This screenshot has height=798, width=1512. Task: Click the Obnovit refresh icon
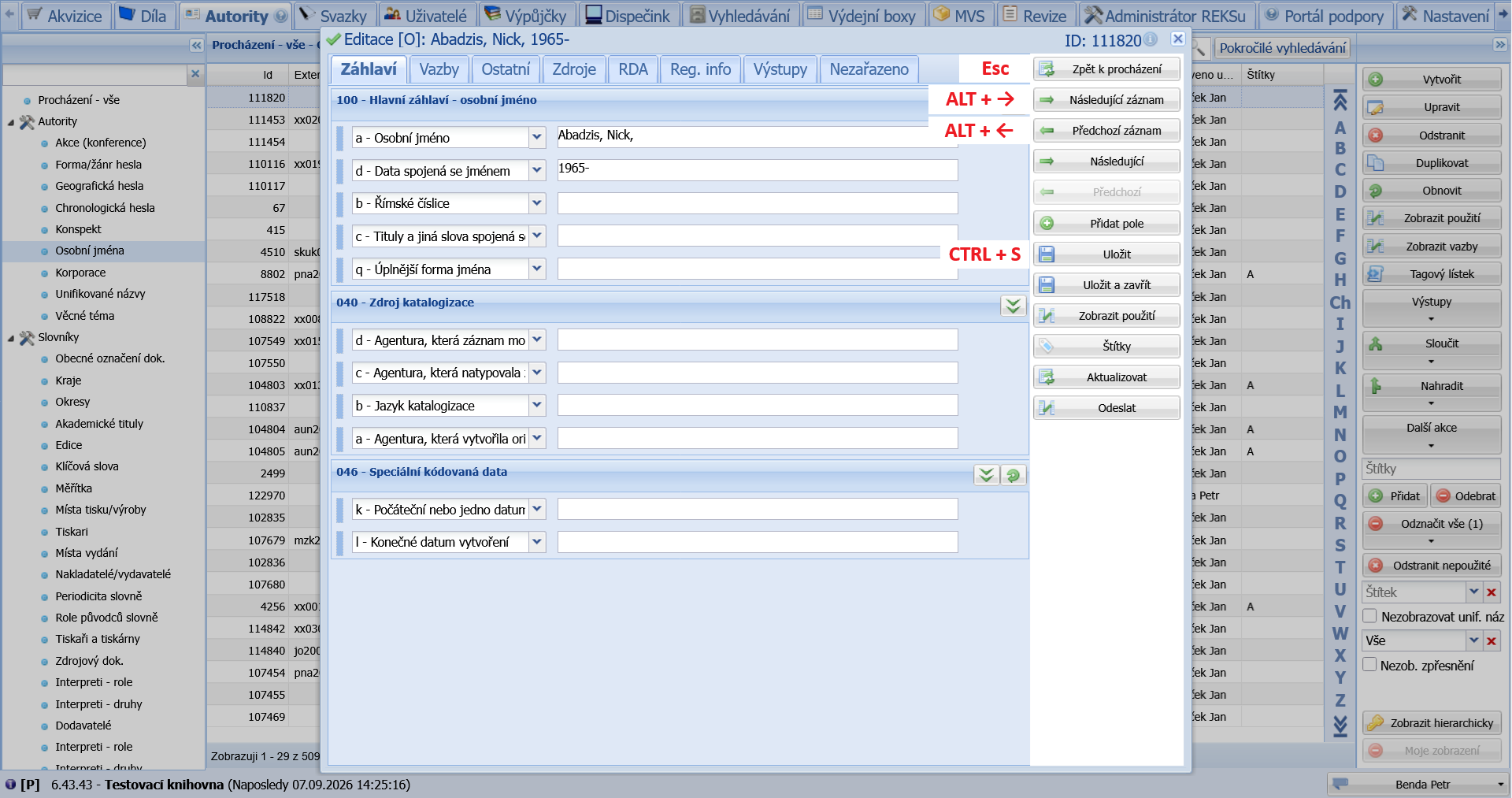(x=1376, y=191)
